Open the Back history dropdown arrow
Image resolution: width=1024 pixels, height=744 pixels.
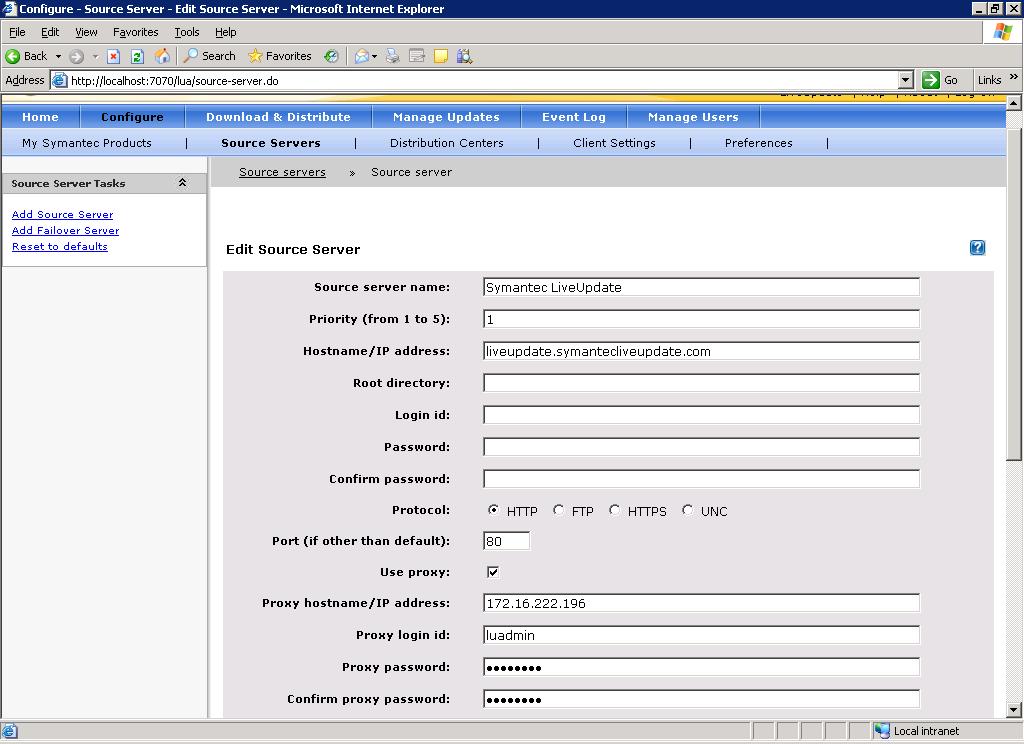pos(58,56)
